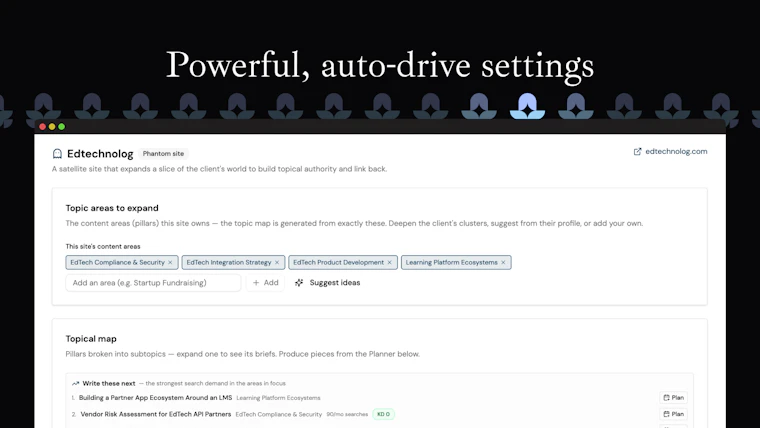The width and height of the screenshot is (760, 428).
Task: Click the Topical map heading
Action: 91,339
